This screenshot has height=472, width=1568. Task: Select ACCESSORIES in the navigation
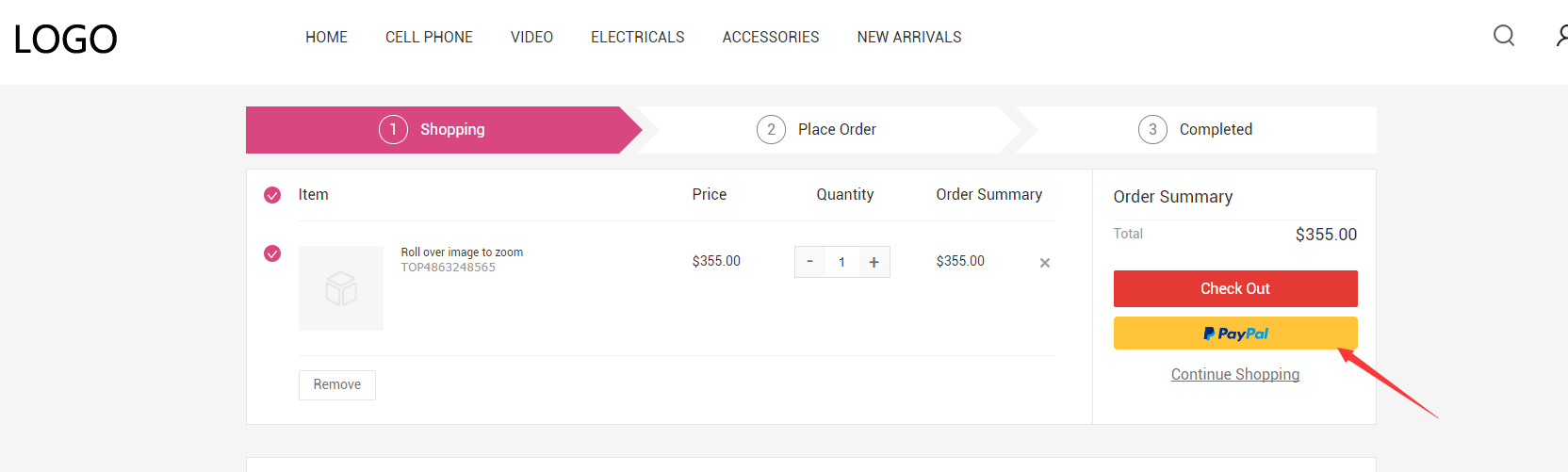pos(771,37)
